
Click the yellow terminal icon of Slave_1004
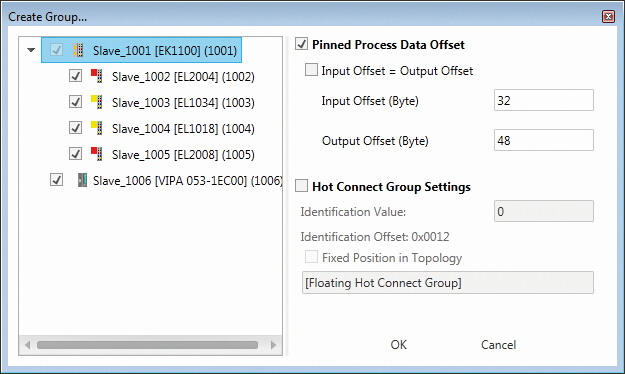(96, 128)
